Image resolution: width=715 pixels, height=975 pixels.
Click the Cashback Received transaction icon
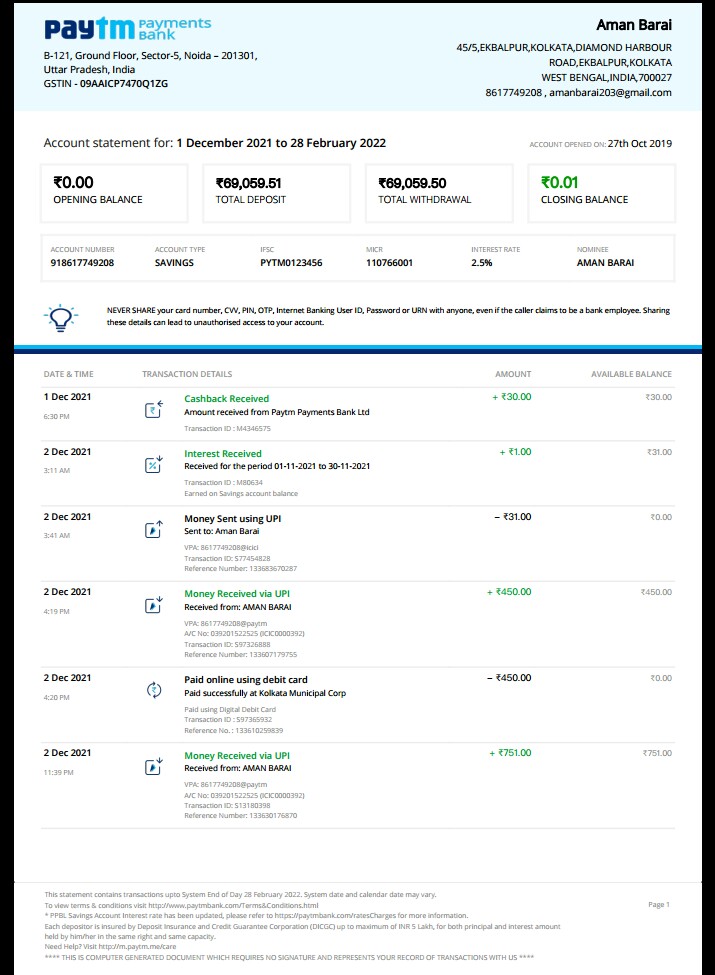[x=154, y=409]
